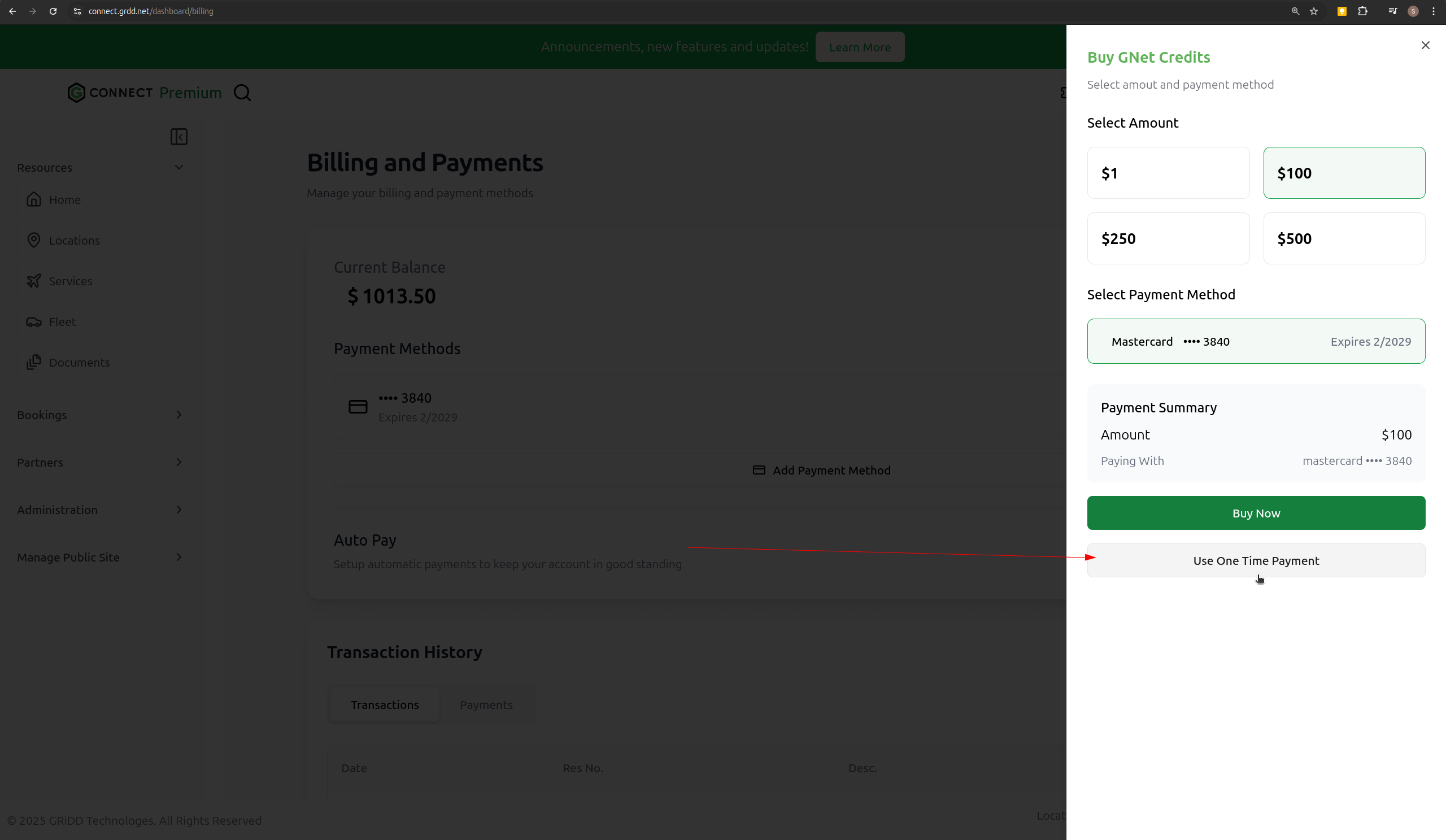This screenshot has width=1446, height=840.
Task: Select Mastercard ending 3840 payment method
Action: [1256, 341]
